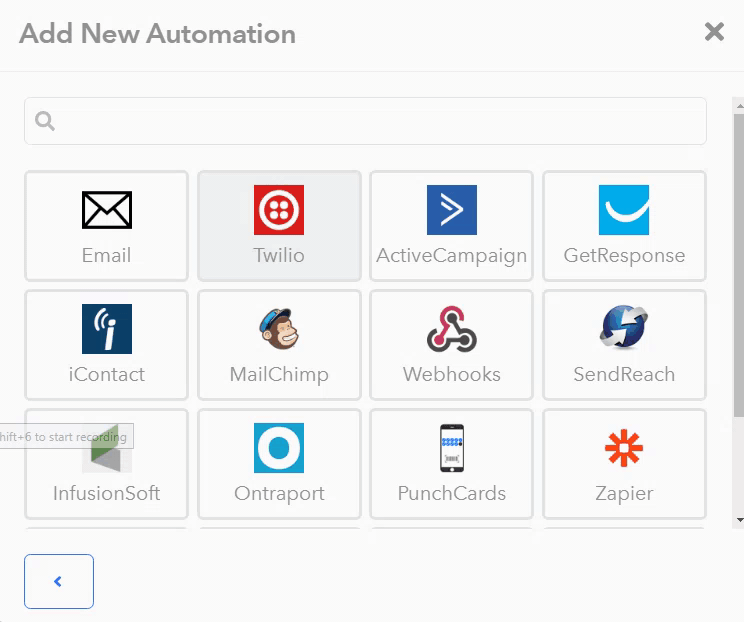
Task: Choose the Twilio red logo icon
Action: point(279,210)
